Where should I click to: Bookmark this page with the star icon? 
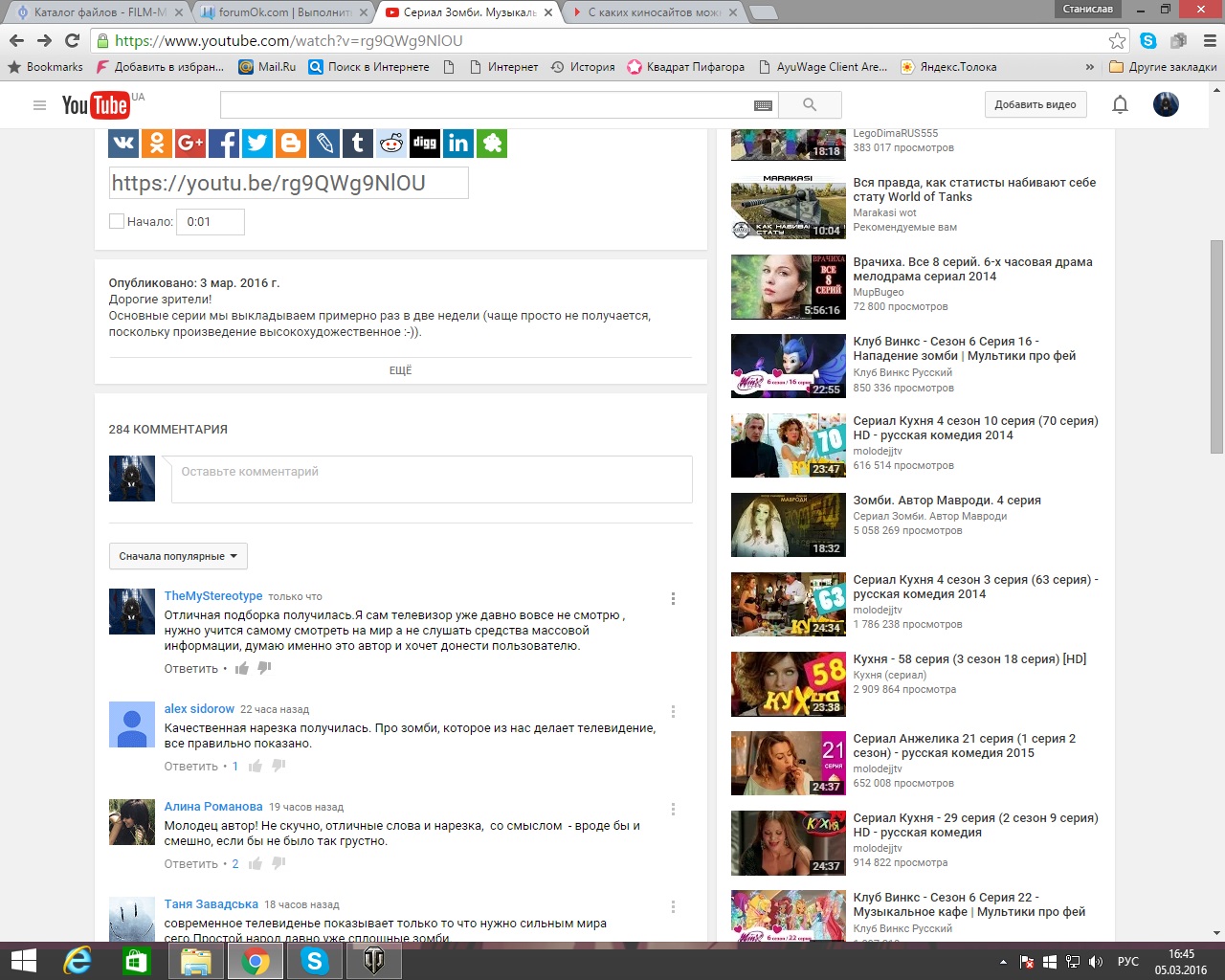1117,40
